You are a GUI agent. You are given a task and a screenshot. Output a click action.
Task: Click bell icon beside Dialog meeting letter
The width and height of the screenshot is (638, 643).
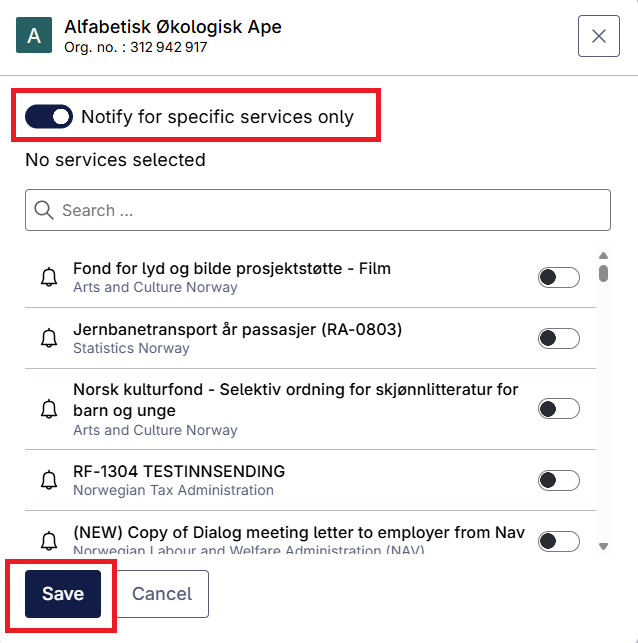(x=49, y=541)
